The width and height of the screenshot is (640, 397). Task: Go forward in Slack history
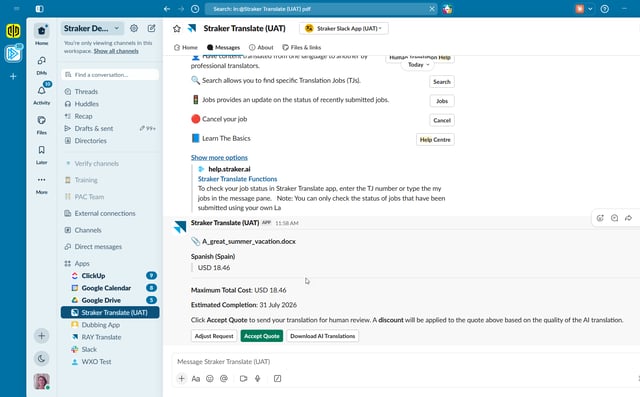(181, 9)
